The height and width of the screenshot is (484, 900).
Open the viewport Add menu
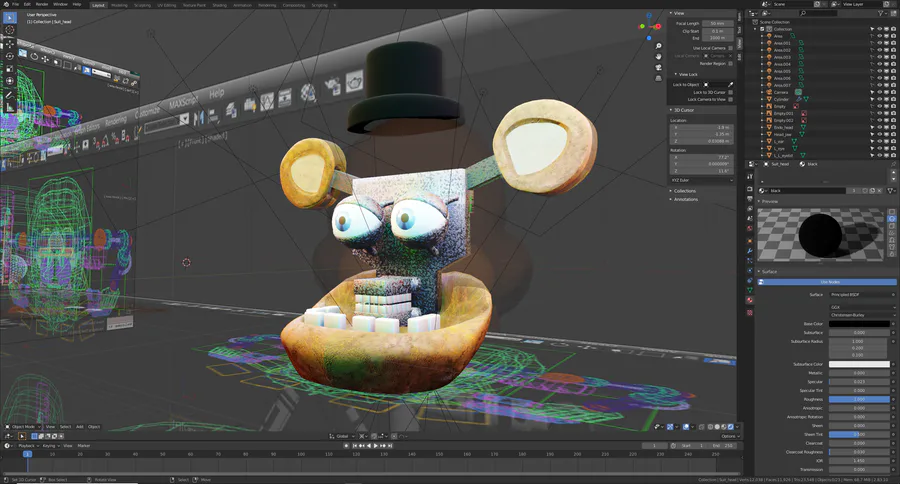(80, 427)
